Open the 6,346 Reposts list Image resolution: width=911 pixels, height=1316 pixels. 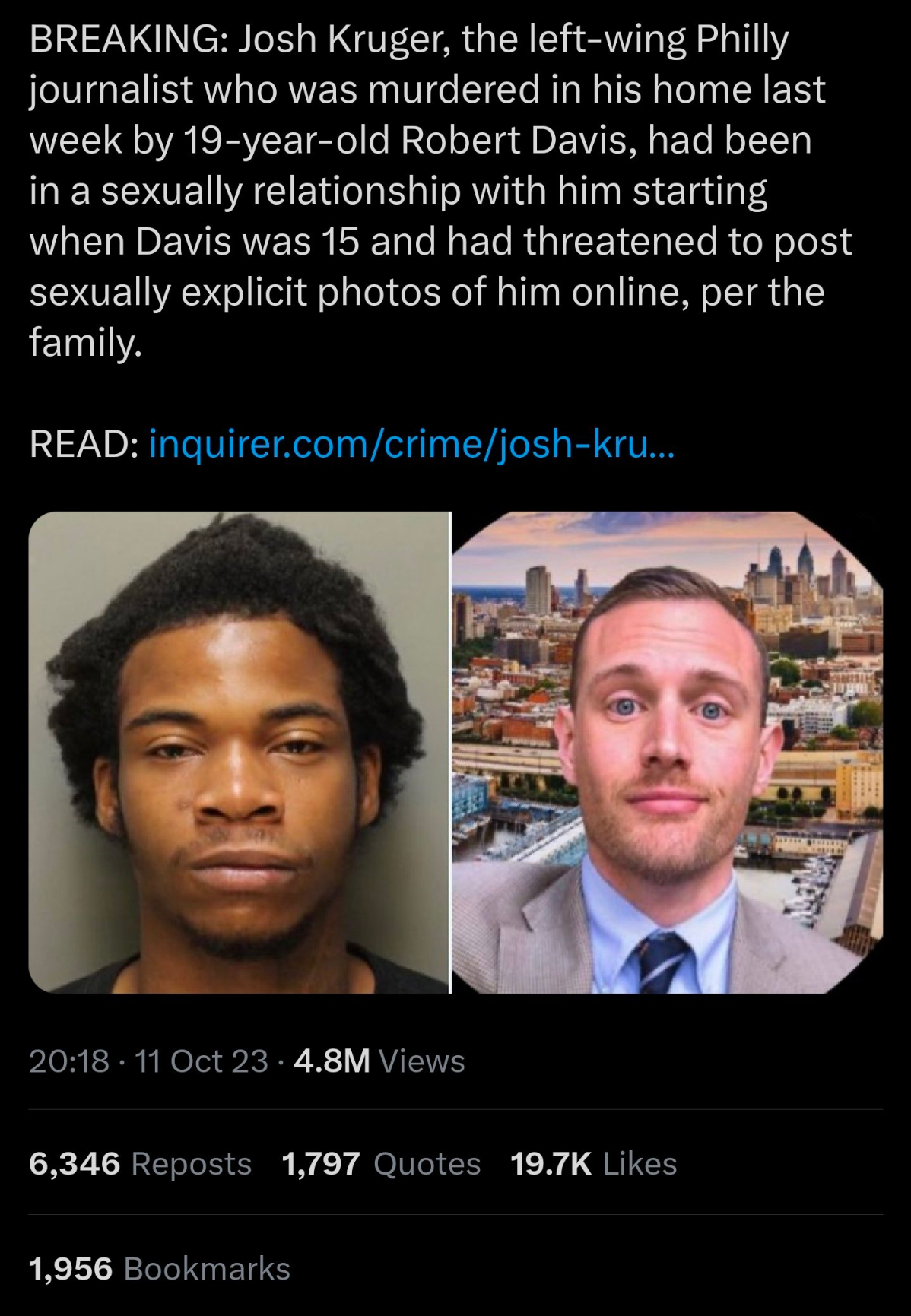coord(140,1164)
